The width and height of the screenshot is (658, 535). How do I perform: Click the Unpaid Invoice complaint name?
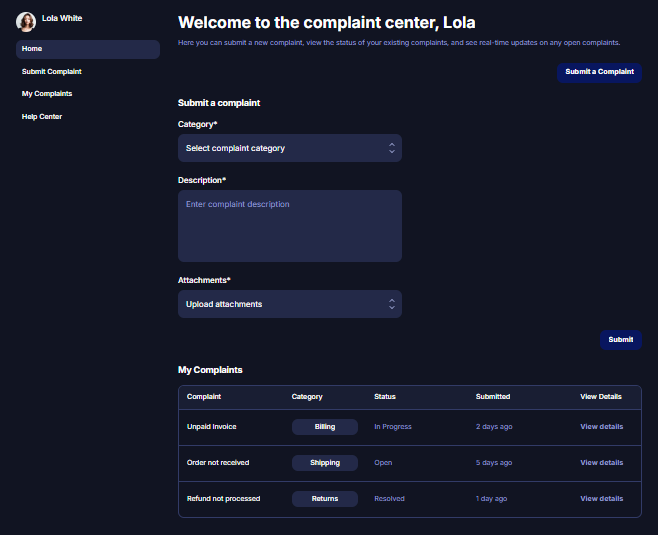point(212,427)
